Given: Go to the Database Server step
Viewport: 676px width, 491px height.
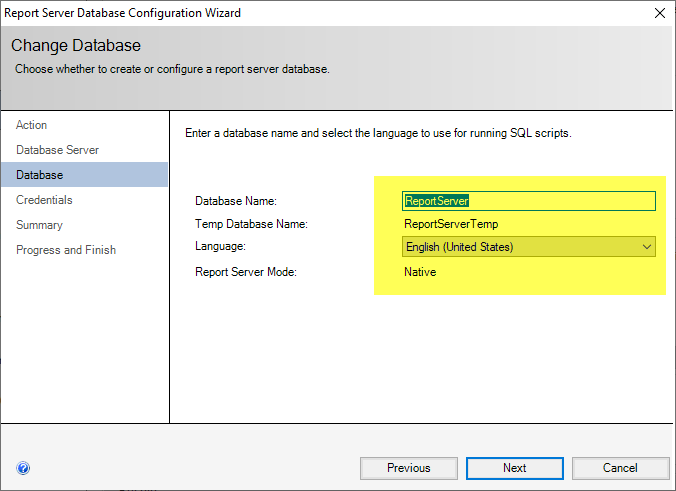Looking at the screenshot, I should click(x=57, y=150).
